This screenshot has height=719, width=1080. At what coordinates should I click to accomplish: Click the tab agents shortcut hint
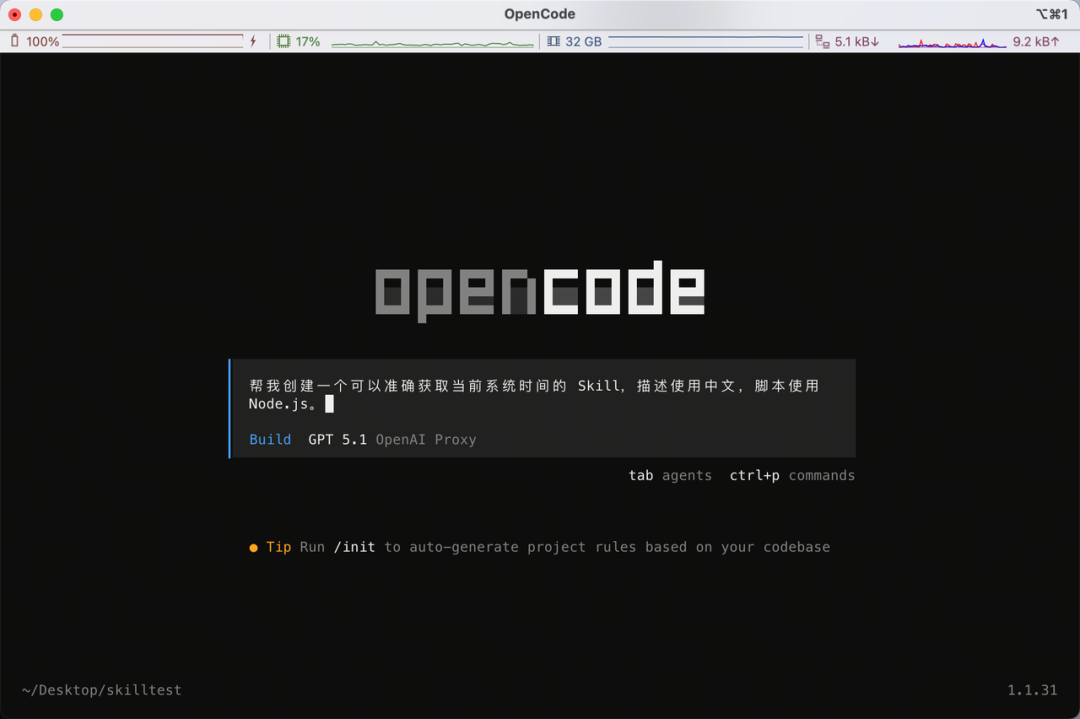tap(670, 476)
